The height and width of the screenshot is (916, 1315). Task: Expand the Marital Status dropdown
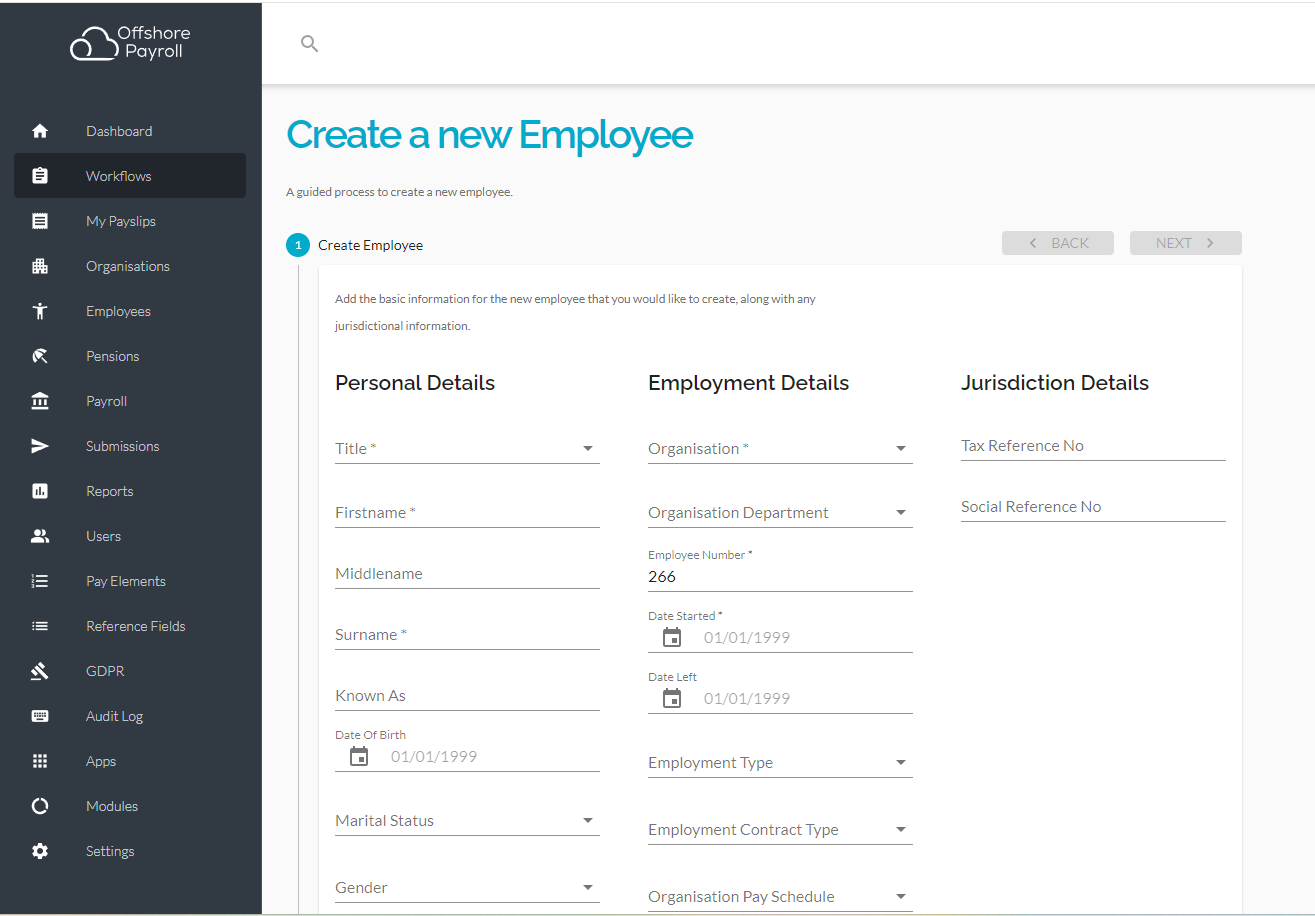tap(467, 820)
